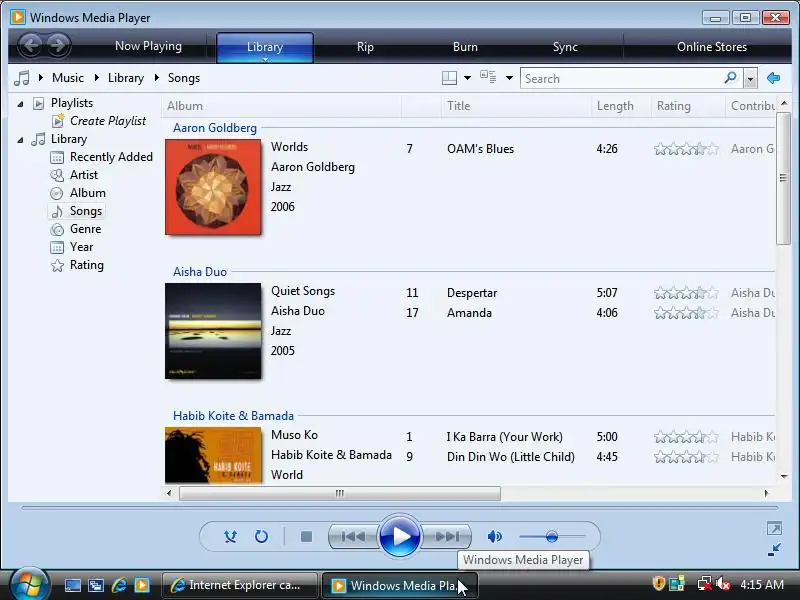
Task: Click the Previous track button
Action: [353, 536]
